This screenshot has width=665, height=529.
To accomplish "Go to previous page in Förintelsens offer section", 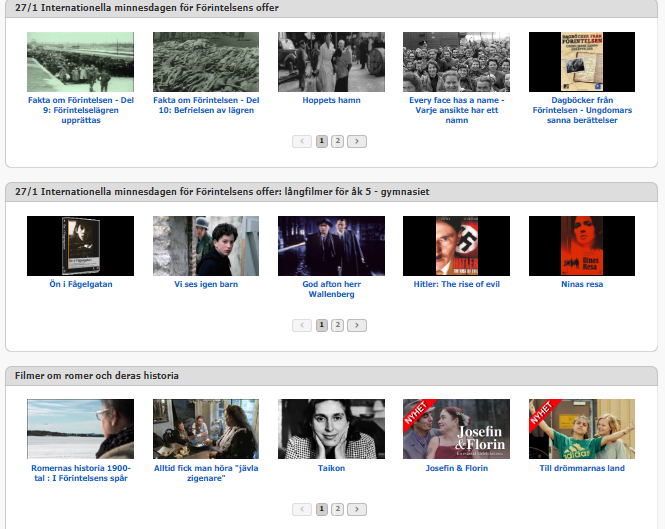I will click(x=302, y=141).
